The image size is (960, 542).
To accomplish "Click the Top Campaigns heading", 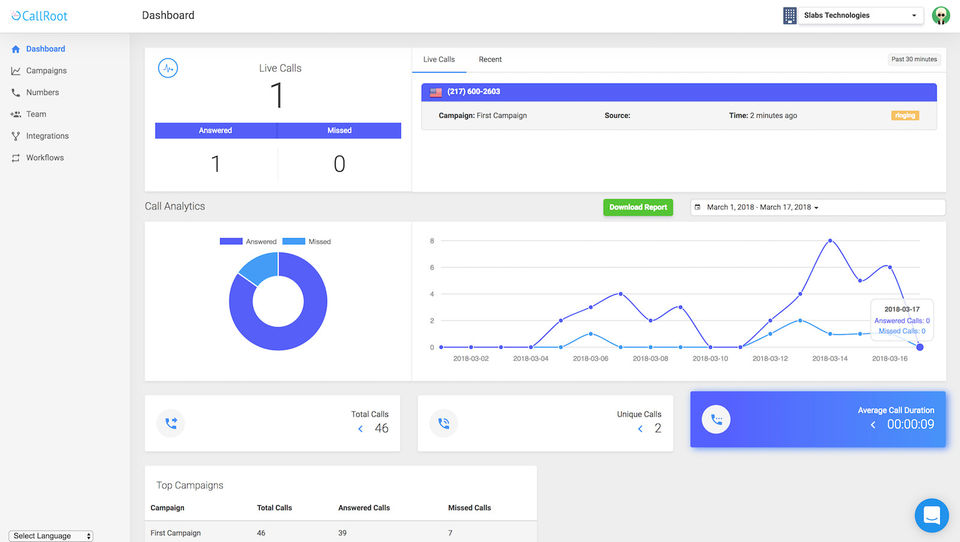I will tap(190, 486).
